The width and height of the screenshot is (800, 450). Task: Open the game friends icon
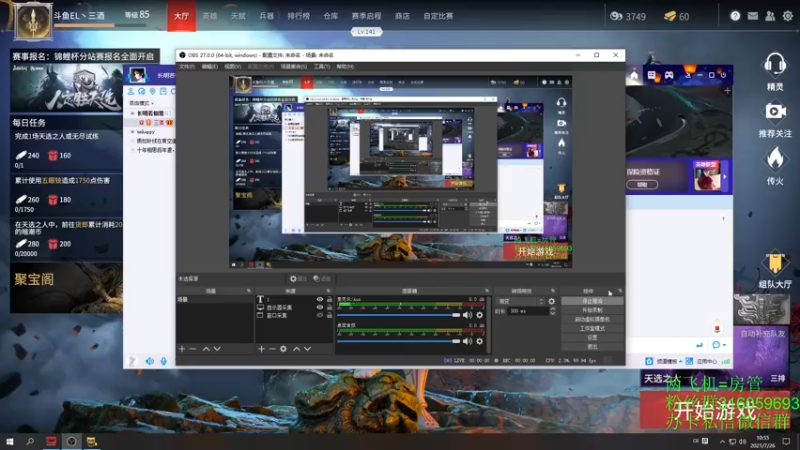[x=770, y=16]
